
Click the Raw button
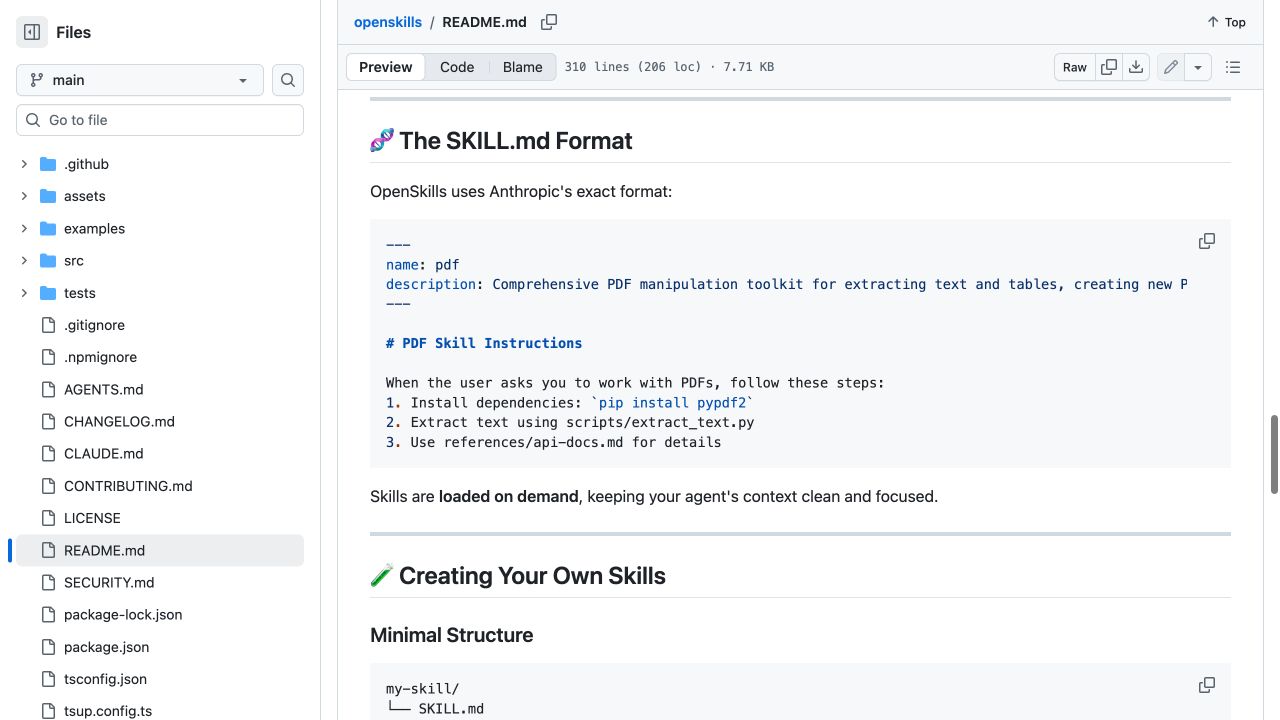[x=1075, y=67]
